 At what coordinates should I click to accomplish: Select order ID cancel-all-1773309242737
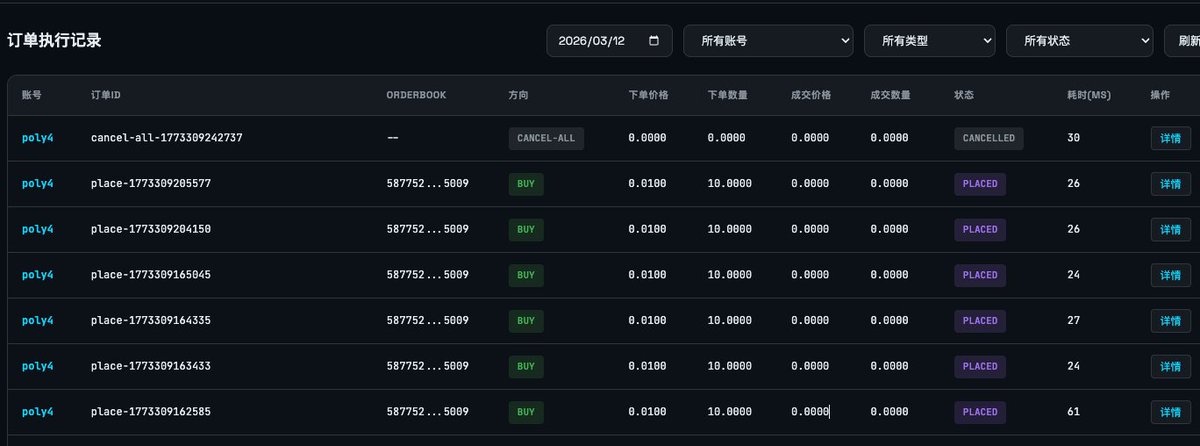(166, 138)
